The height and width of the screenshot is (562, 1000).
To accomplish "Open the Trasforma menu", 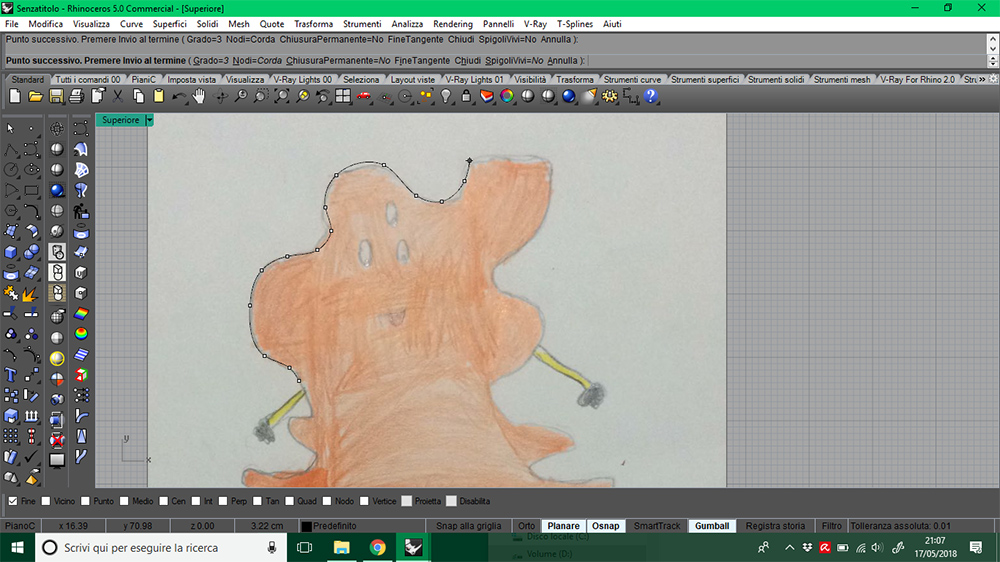I will pyautogui.click(x=313, y=24).
